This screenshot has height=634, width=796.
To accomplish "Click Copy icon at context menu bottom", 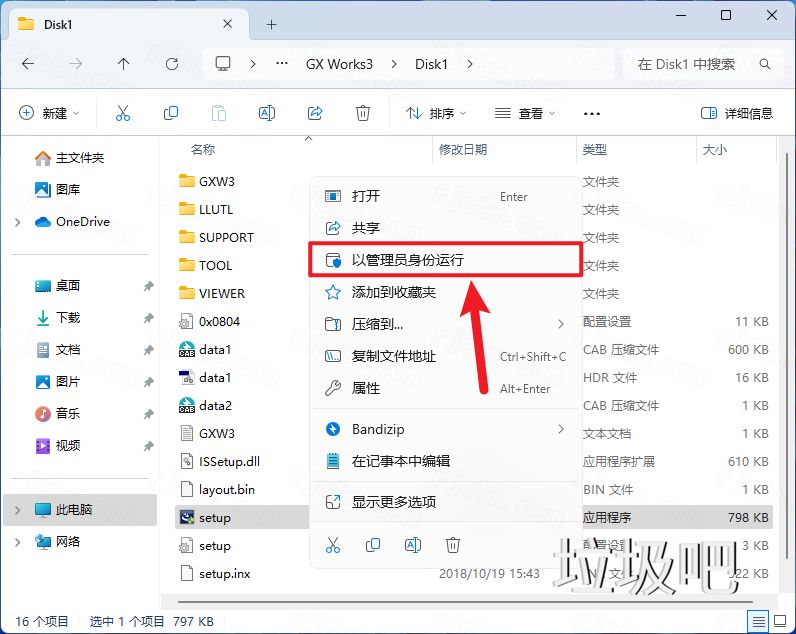I will 373,545.
